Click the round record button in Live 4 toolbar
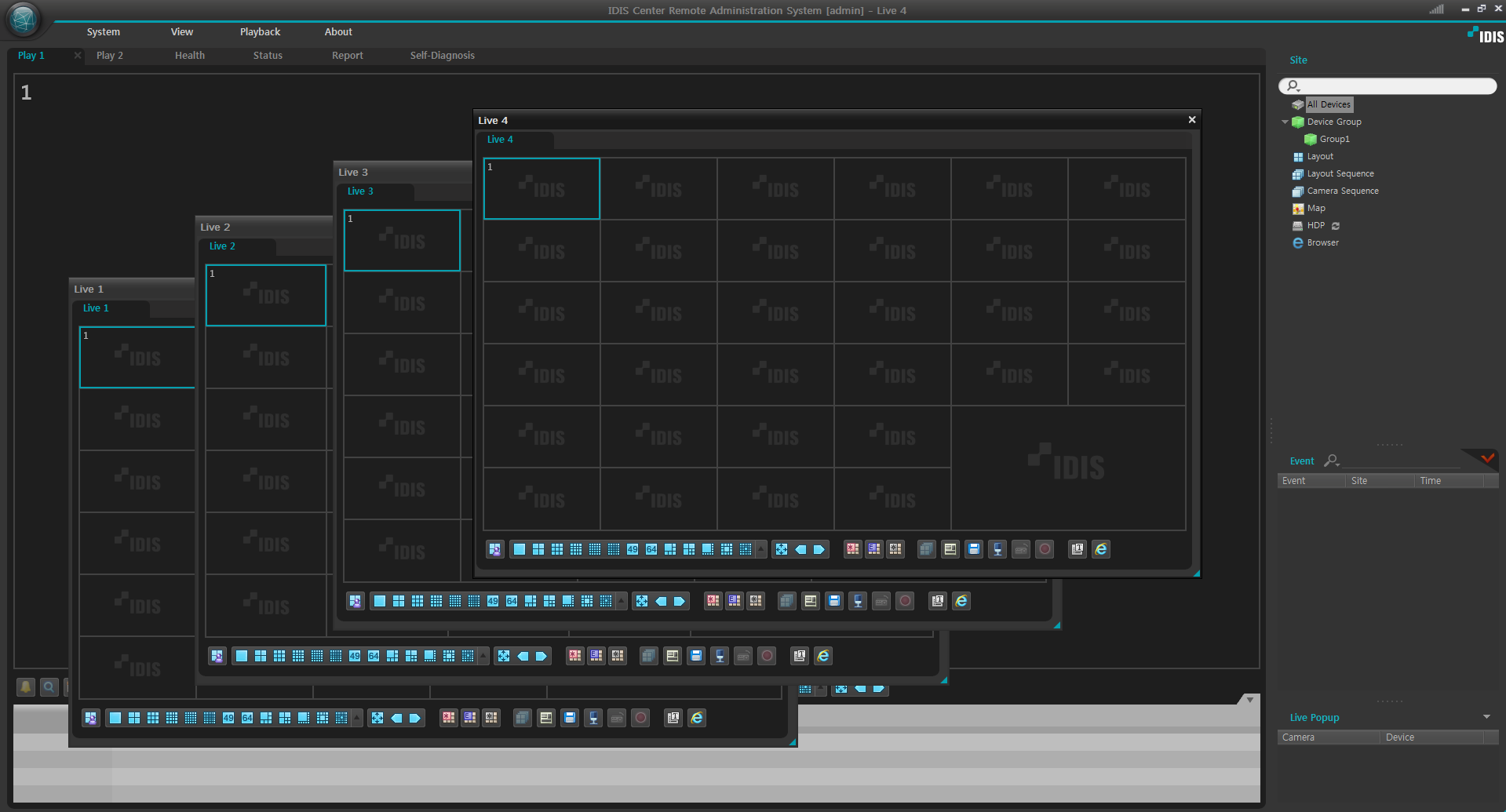Screen dimensions: 1506x812 click(1045, 549)
